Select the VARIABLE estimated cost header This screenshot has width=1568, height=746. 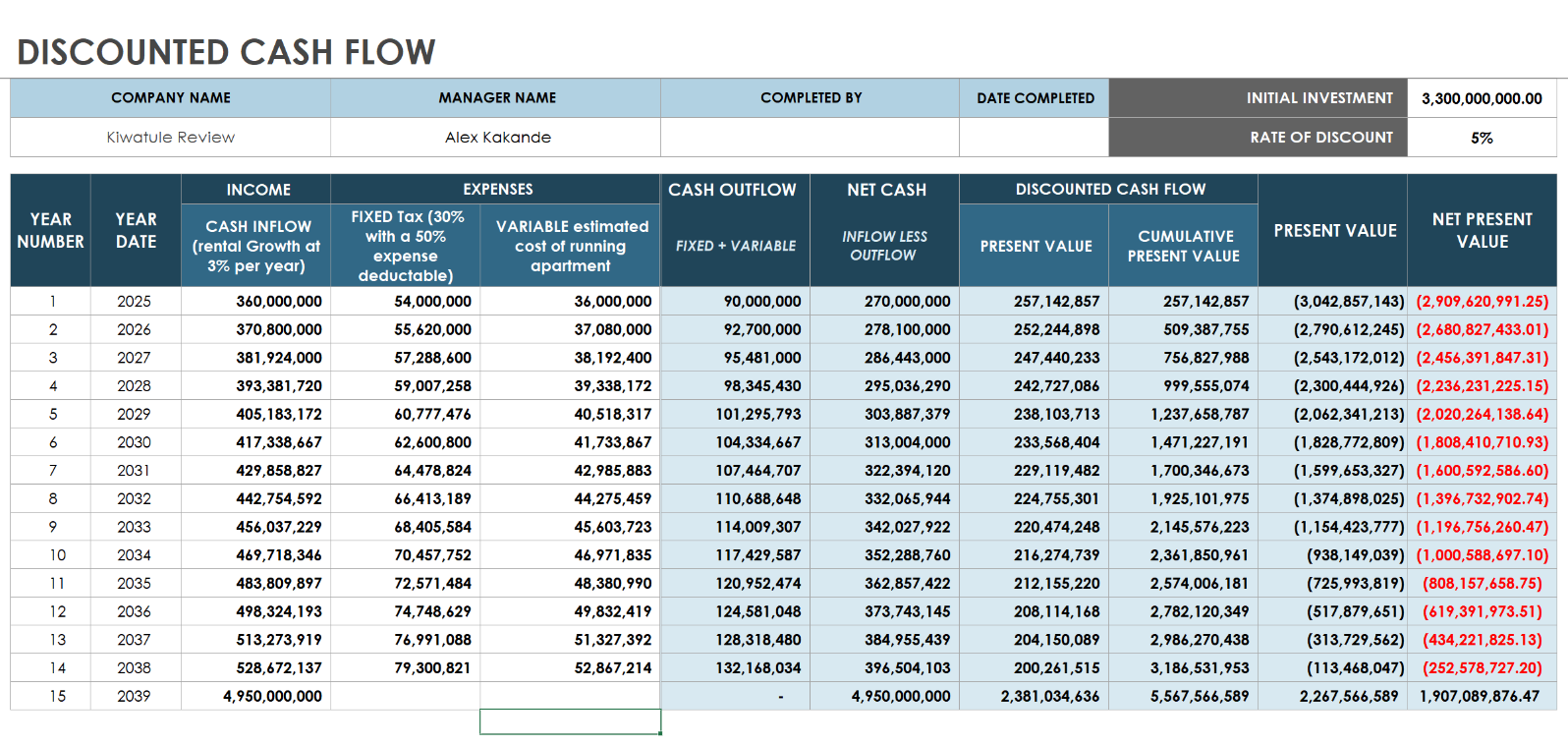coord(571,246)
